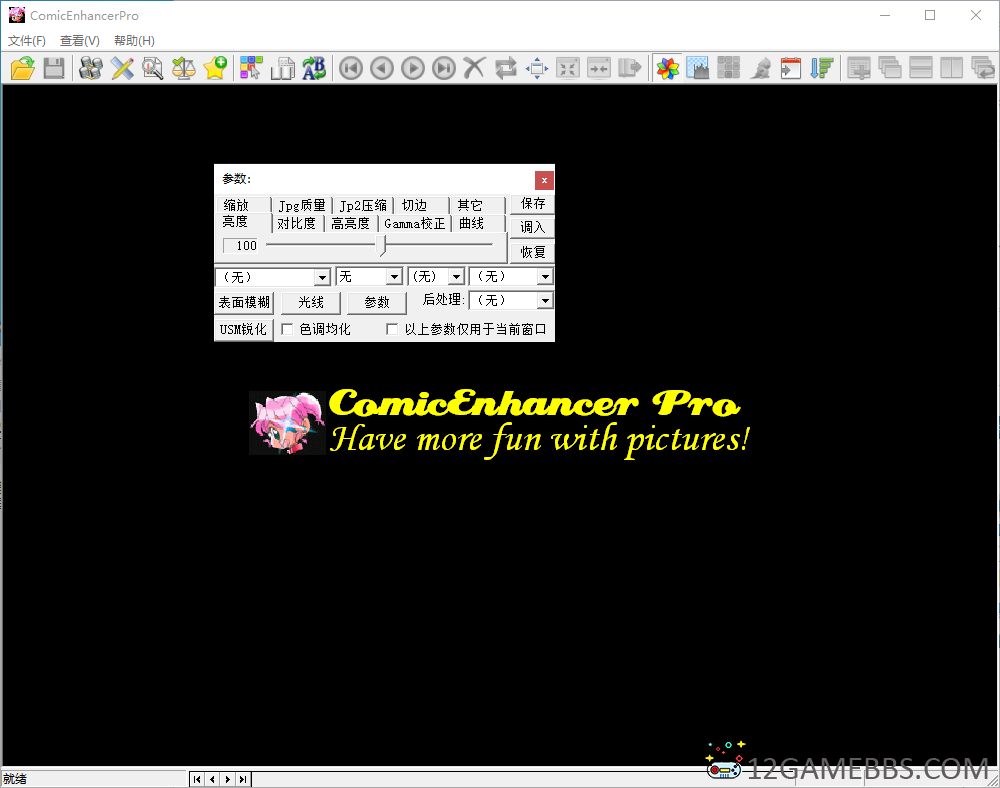Screen dimensions: 1000x788
Task: Click the AB rename icon
Action: tap(314, 68)
